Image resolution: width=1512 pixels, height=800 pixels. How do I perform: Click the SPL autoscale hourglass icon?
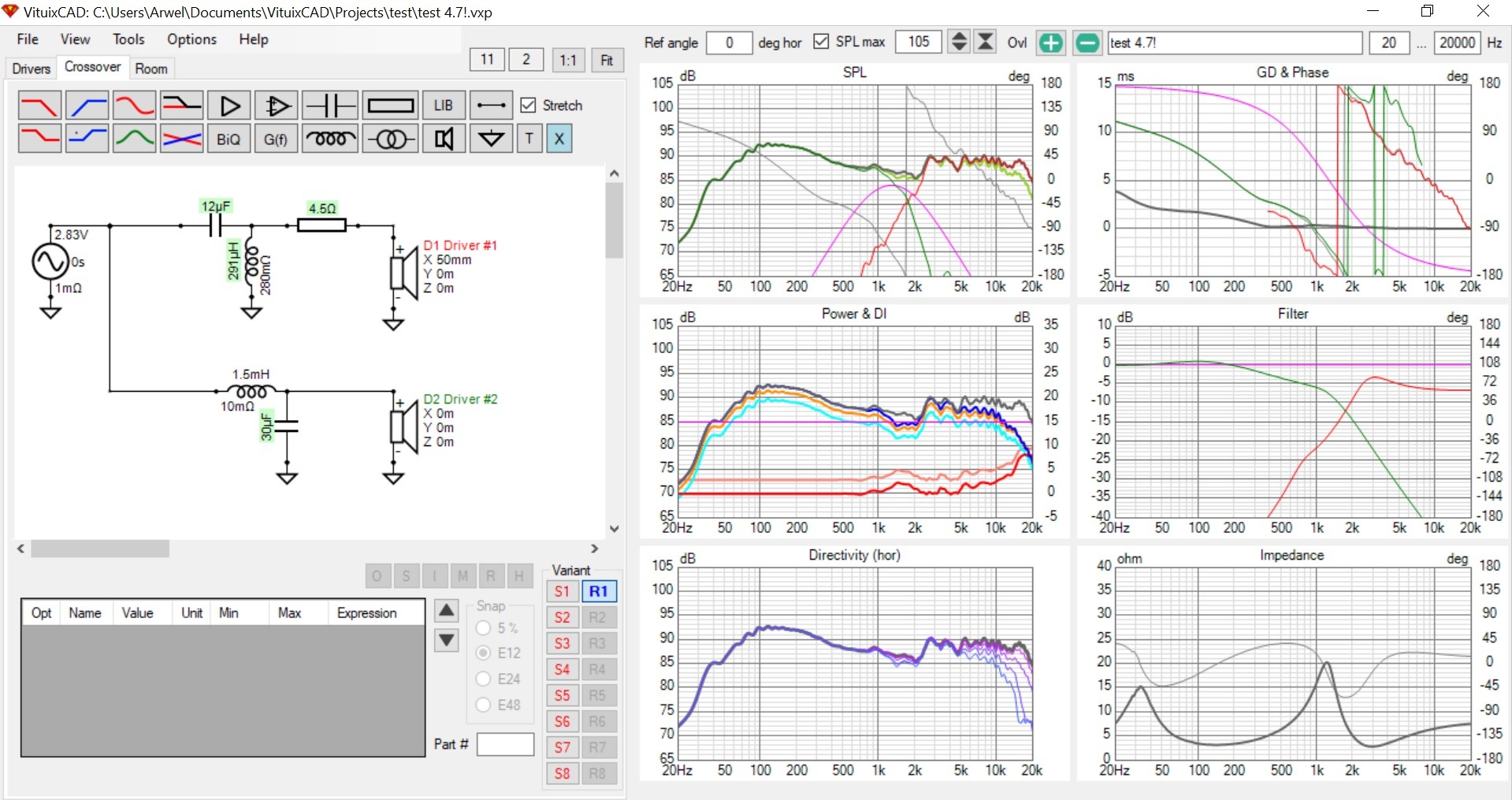click(x=986, y=42)
